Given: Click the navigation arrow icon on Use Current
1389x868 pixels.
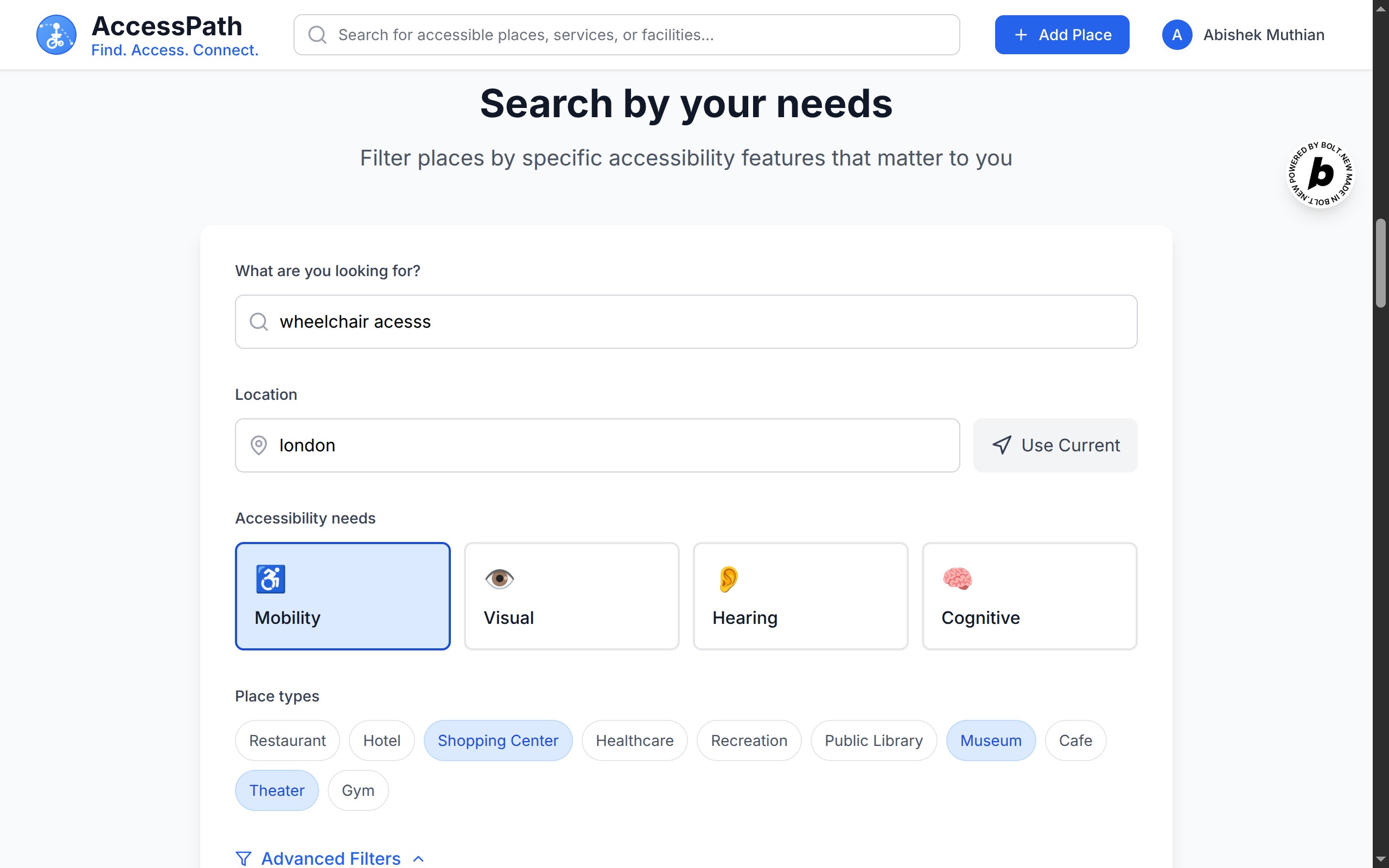Looking at the screenshot, I should coord(1002,445).
